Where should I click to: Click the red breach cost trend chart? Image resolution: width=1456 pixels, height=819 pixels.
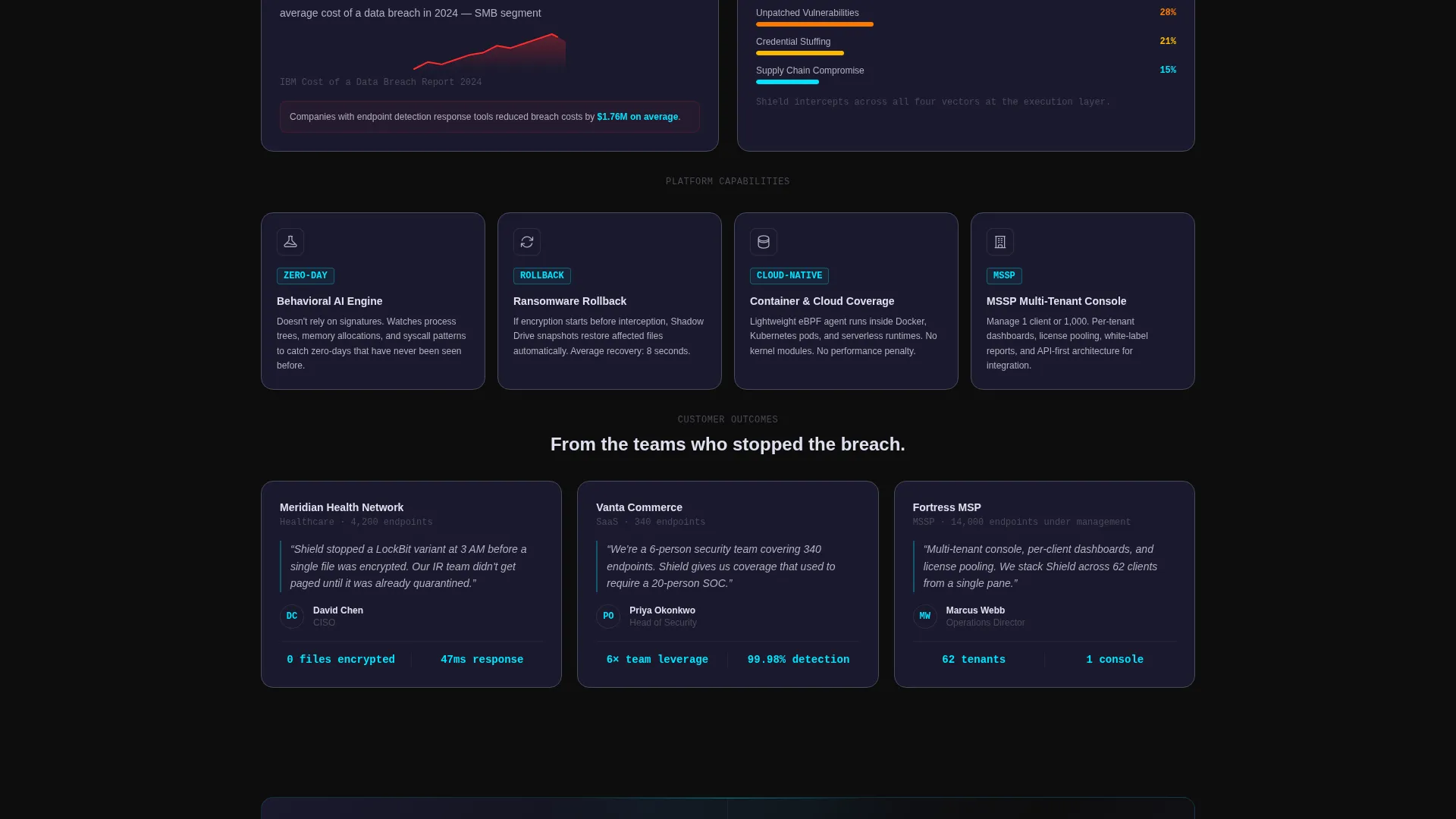[x=490, y=52]
